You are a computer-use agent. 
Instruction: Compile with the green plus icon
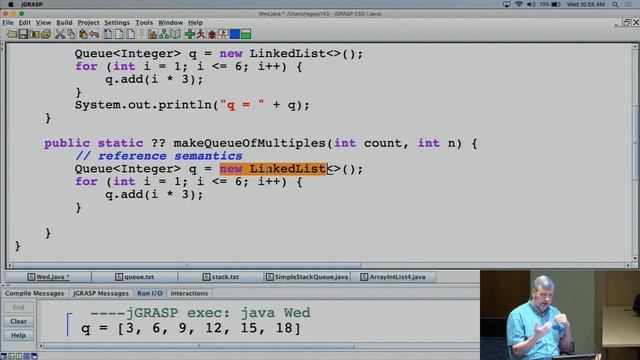point(190,34)
